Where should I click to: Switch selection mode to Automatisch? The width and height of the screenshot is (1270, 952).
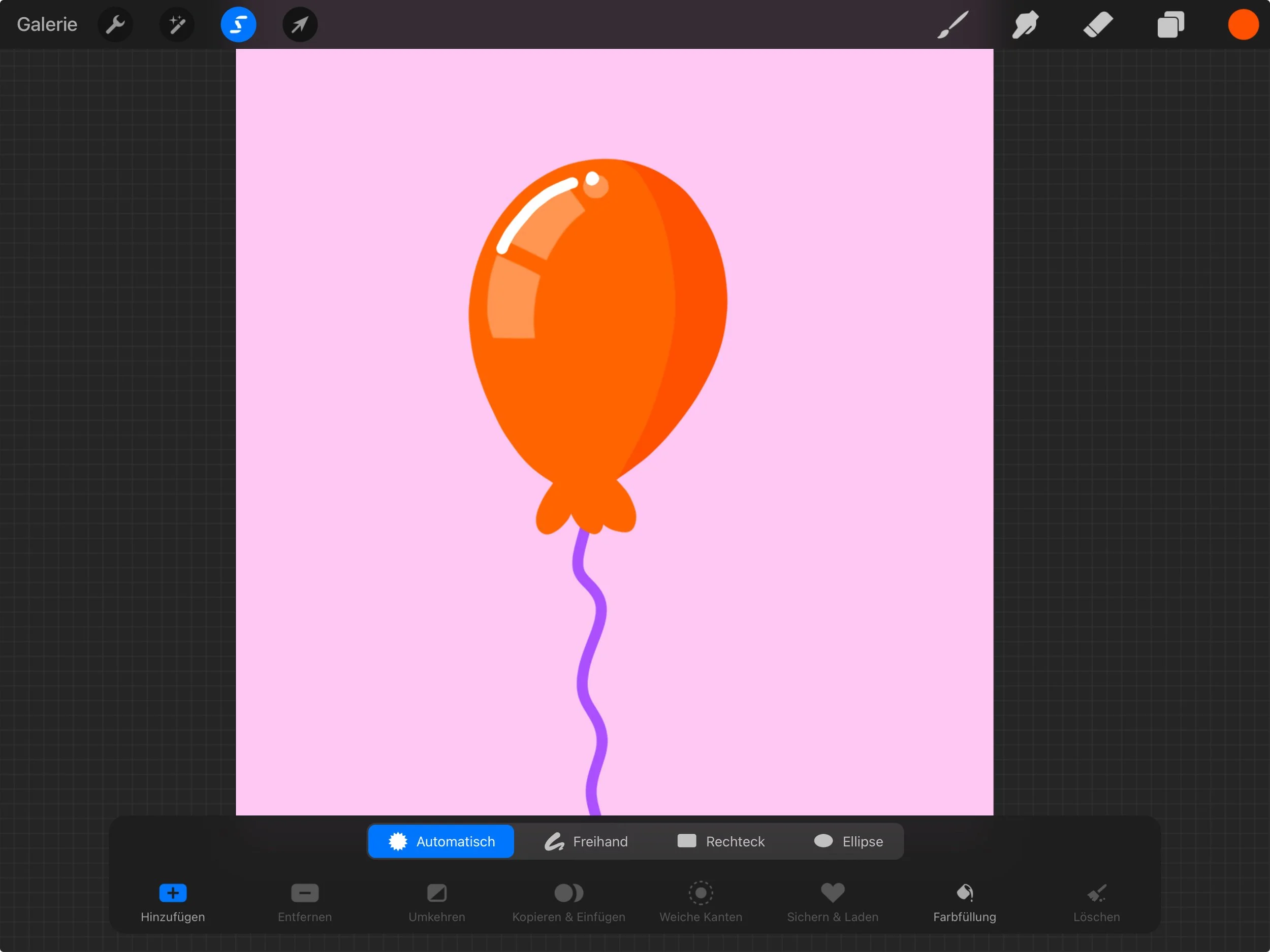point(441,841)
